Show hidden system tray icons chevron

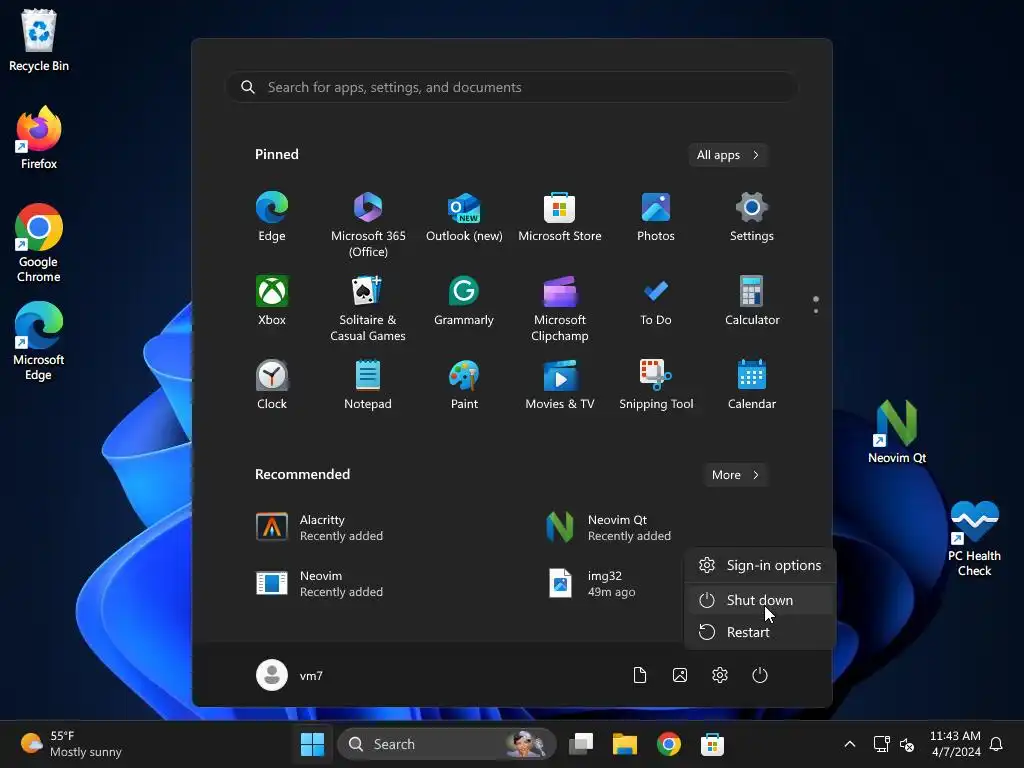(x=850, y=744)
